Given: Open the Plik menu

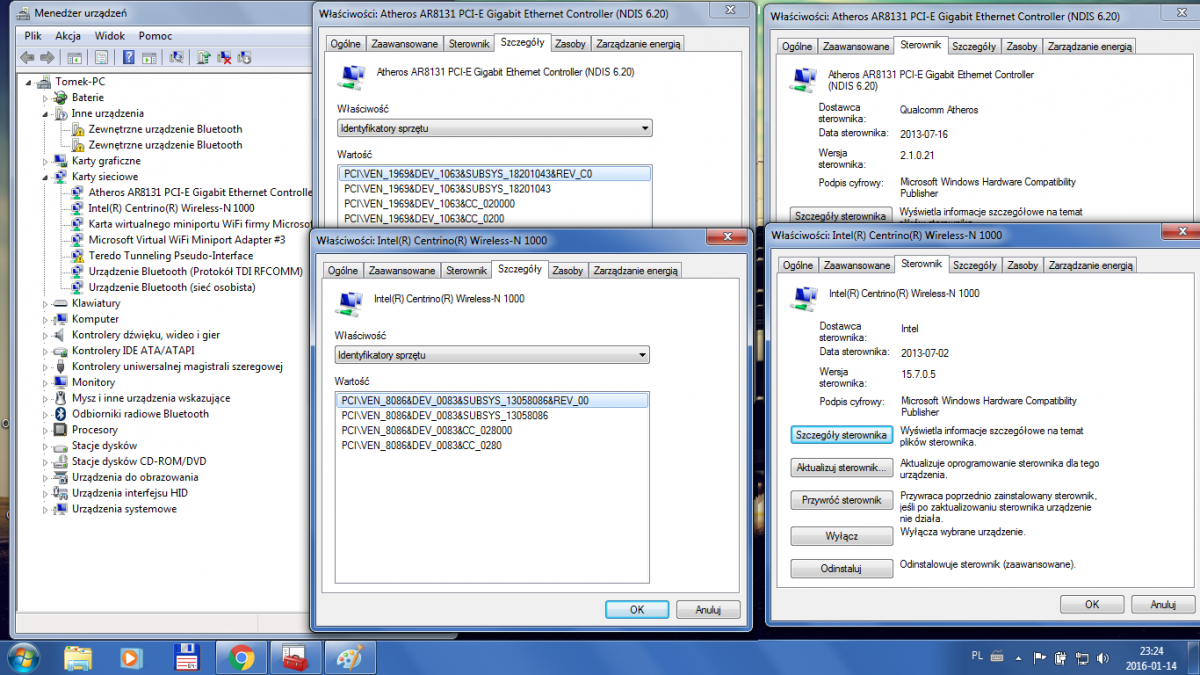Looking at the screenshot, I should click(33, 35).
